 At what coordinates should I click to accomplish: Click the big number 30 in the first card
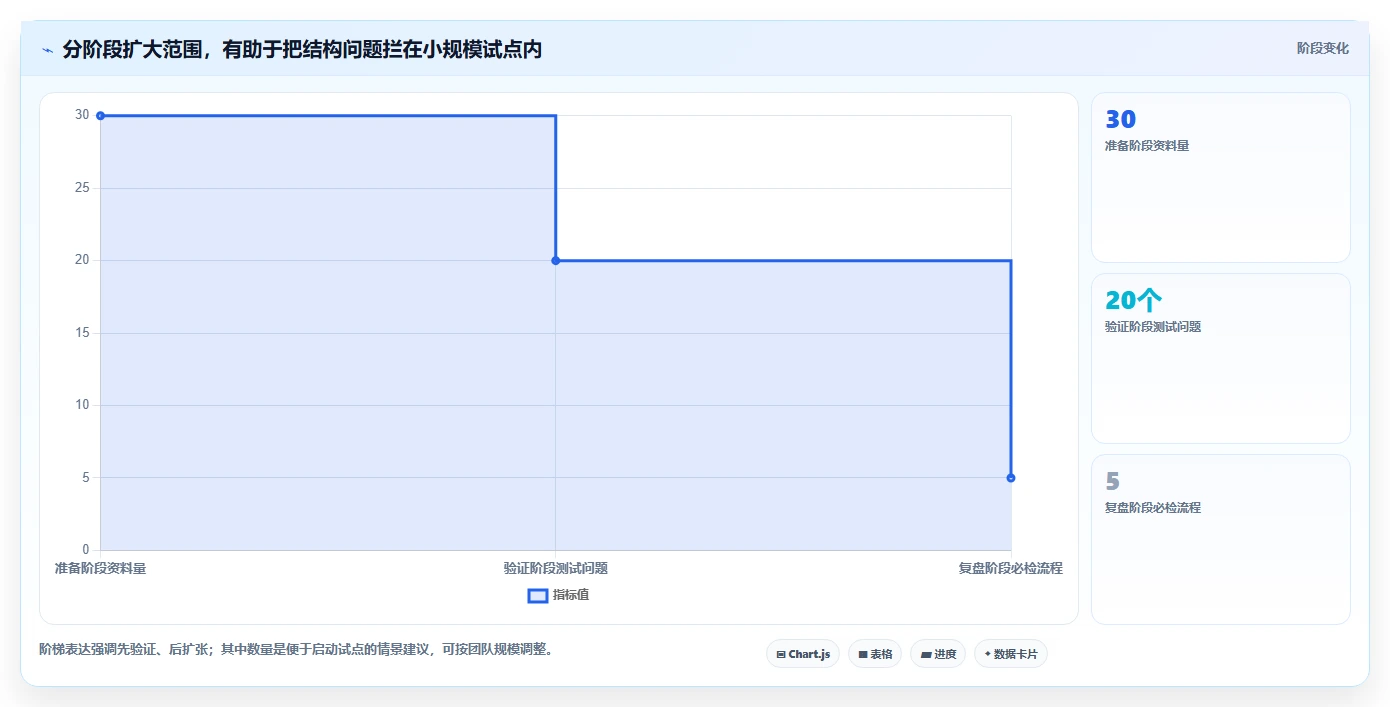coord(1120,119)
